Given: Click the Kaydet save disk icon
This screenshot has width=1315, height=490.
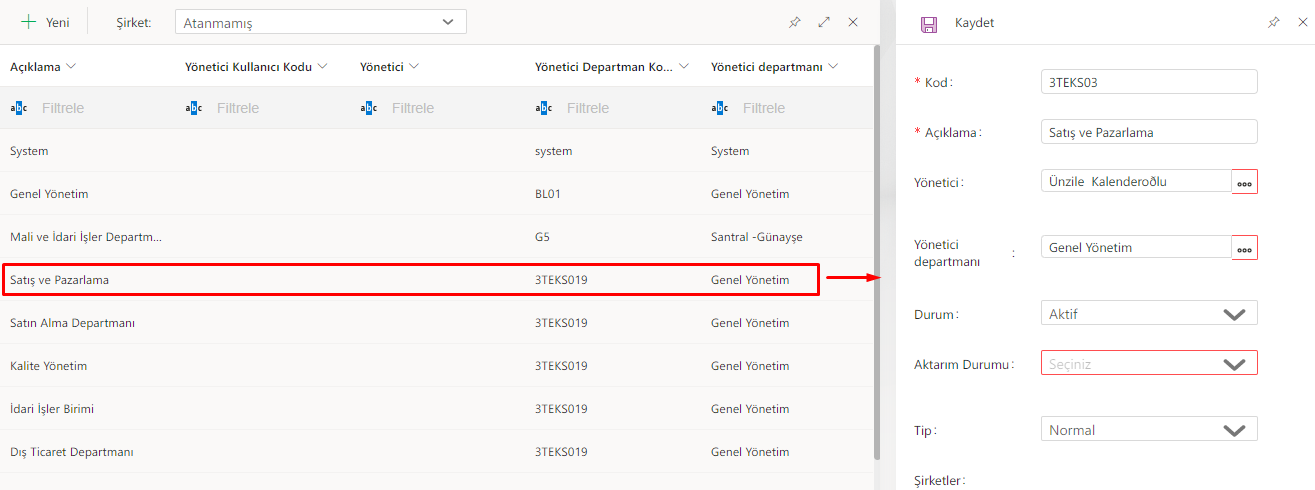Looking at the screenshot, I should coord(929,24).
